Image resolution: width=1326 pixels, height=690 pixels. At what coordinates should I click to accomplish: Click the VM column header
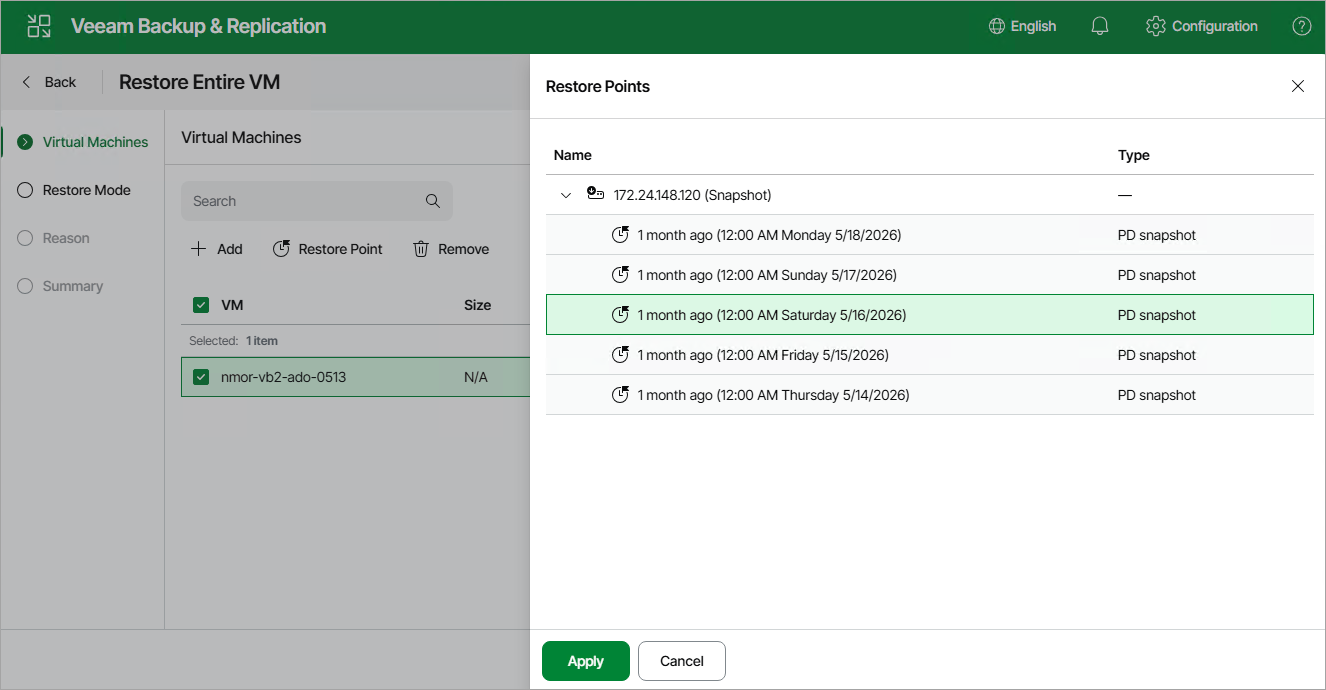[232, 305]
